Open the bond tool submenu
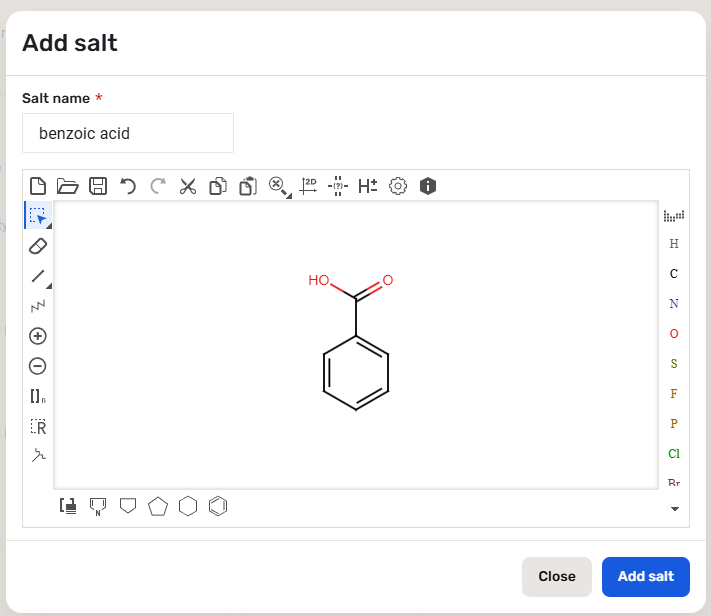 (38, 276)
